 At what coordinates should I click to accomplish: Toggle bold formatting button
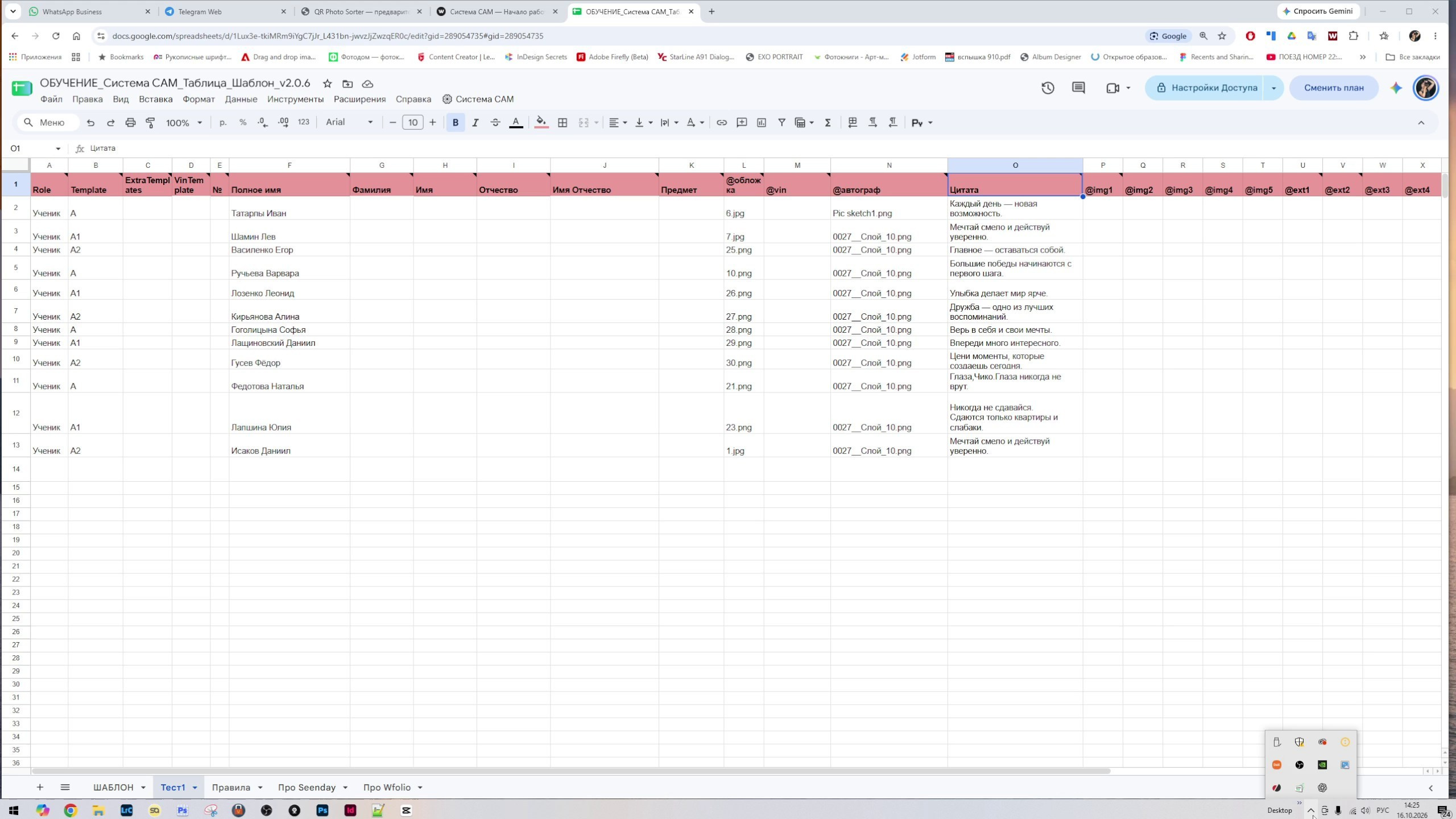[455, 122]
